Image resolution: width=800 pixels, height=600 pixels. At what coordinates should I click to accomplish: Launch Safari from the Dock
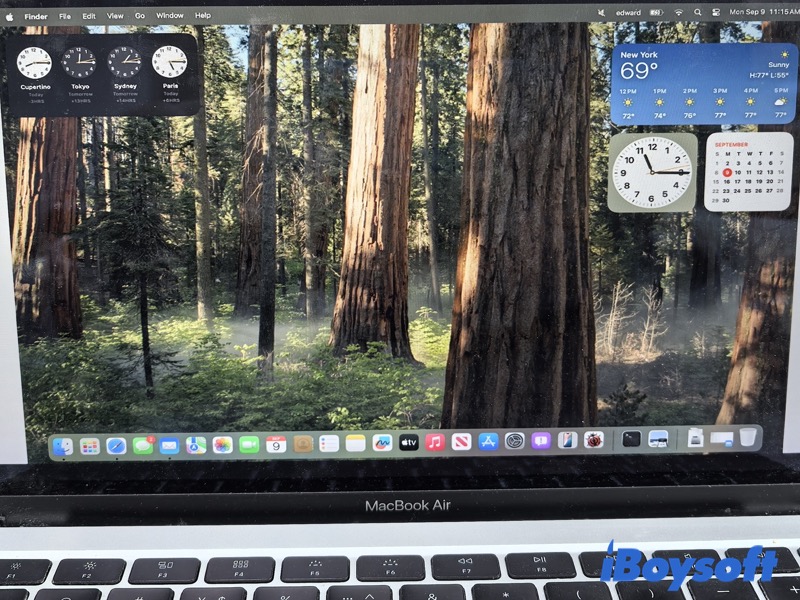pyautogui.click(x=116, y=445)
